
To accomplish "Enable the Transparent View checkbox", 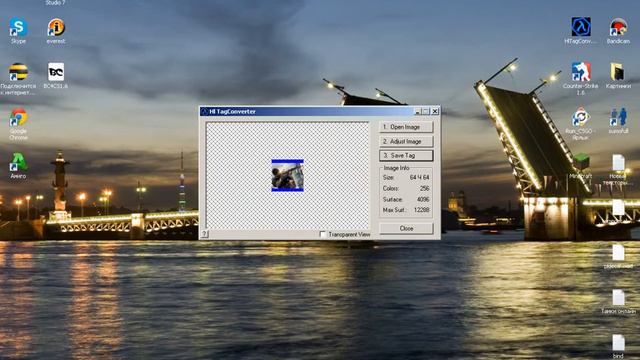I will pyautogui.click(x=322, y=234).
